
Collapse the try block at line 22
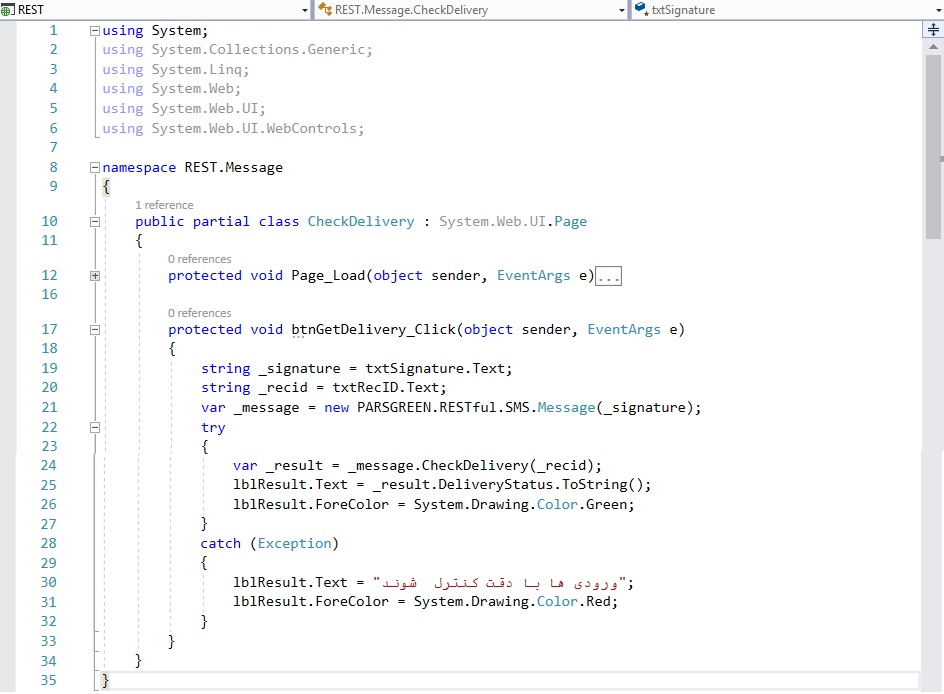click(95, 427)
